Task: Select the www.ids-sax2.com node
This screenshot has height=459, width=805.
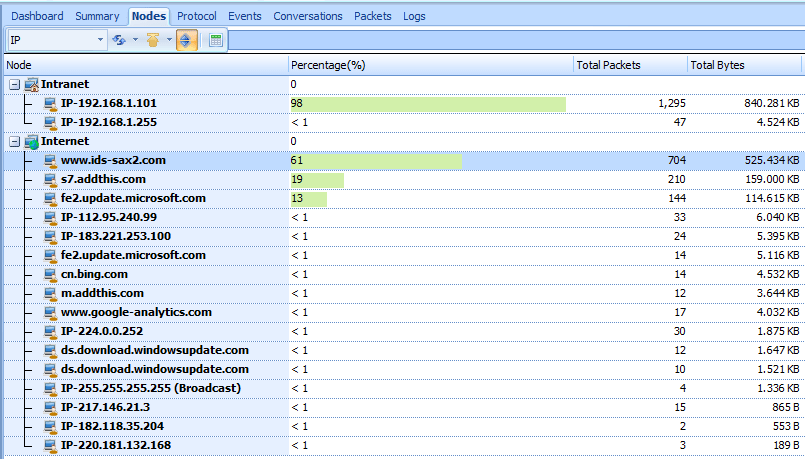Action: tap(113, 160)
